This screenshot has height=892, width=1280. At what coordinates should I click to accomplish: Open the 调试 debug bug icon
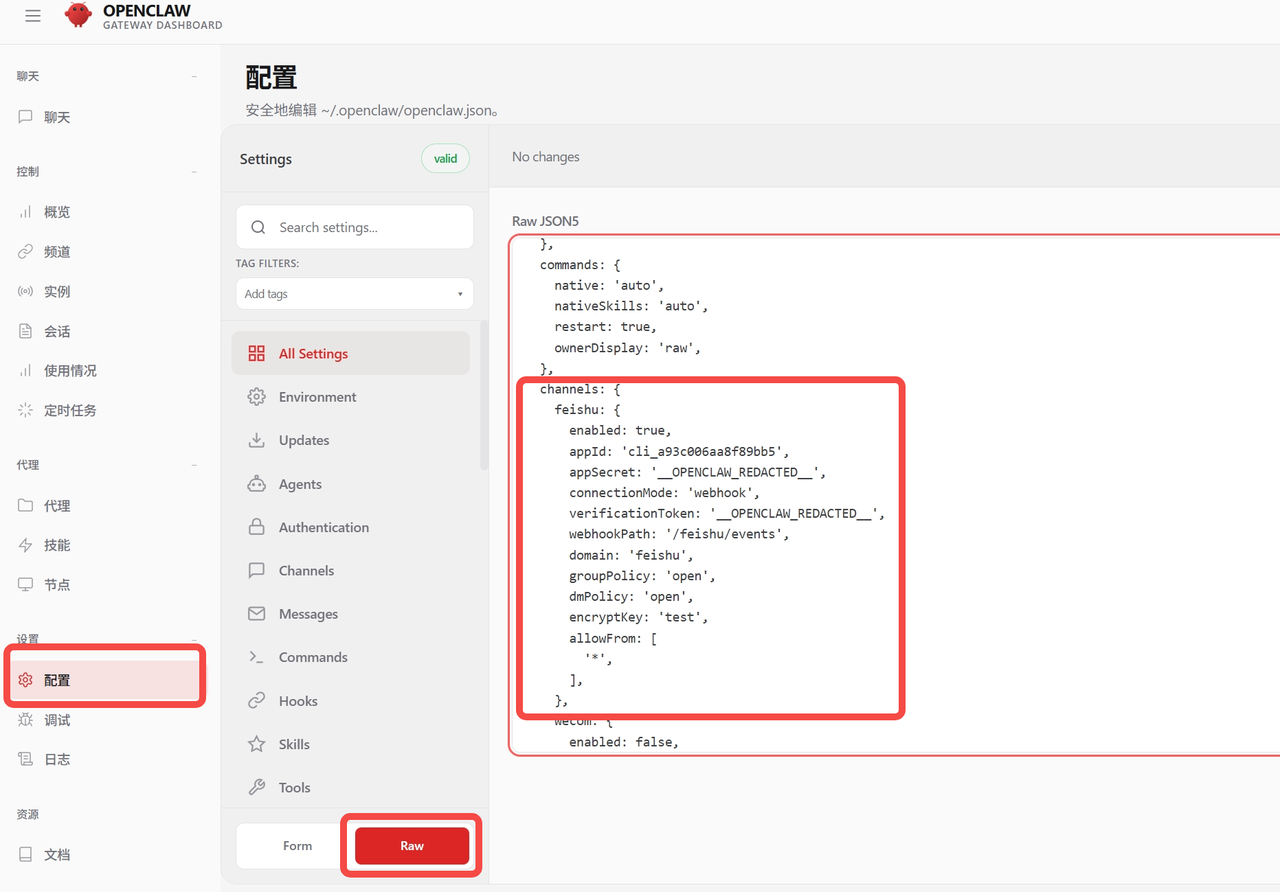click(x=26, y=720)
